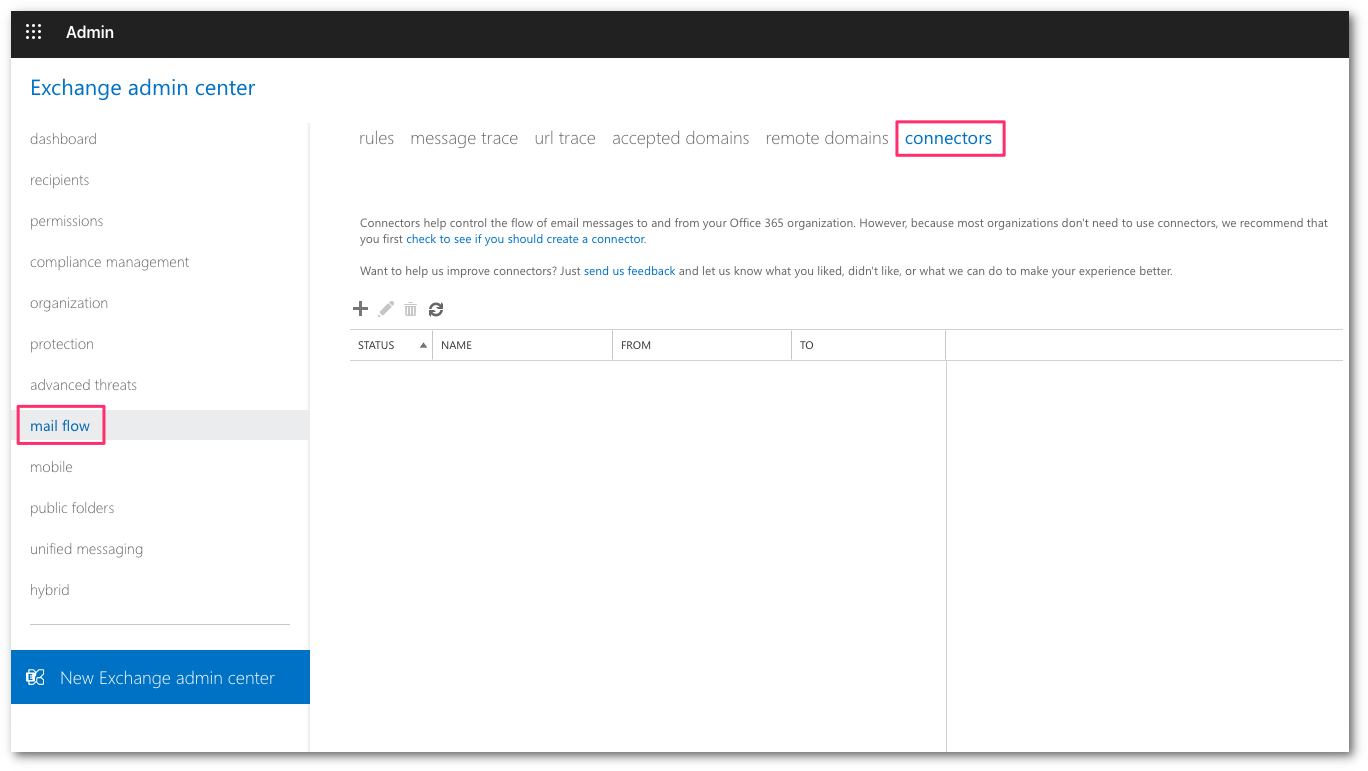Open the recipients section
The width and height of the screenshot is (1368, 771).
[59, 180]
